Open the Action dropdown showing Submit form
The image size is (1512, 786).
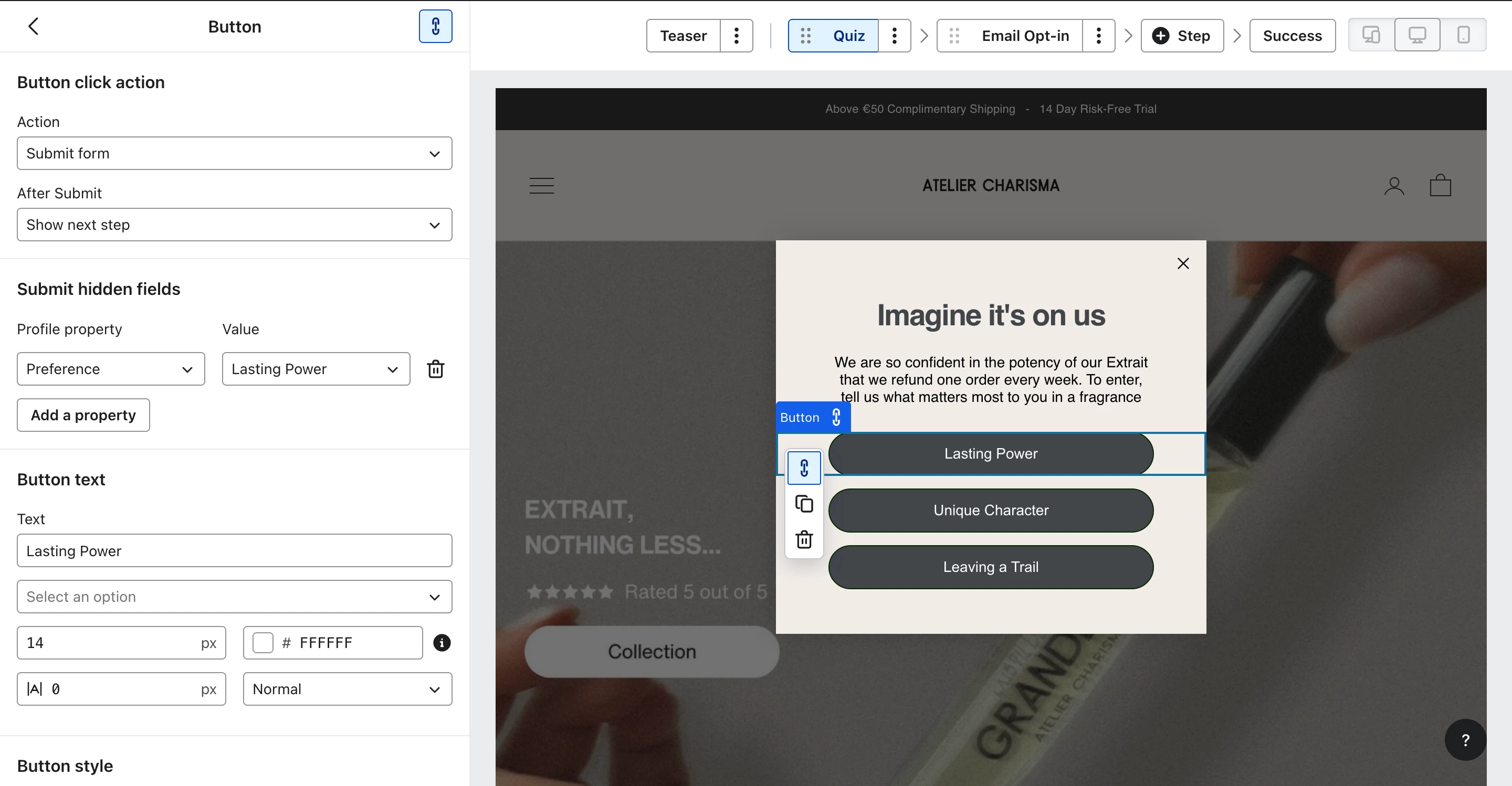click(234, 153)
